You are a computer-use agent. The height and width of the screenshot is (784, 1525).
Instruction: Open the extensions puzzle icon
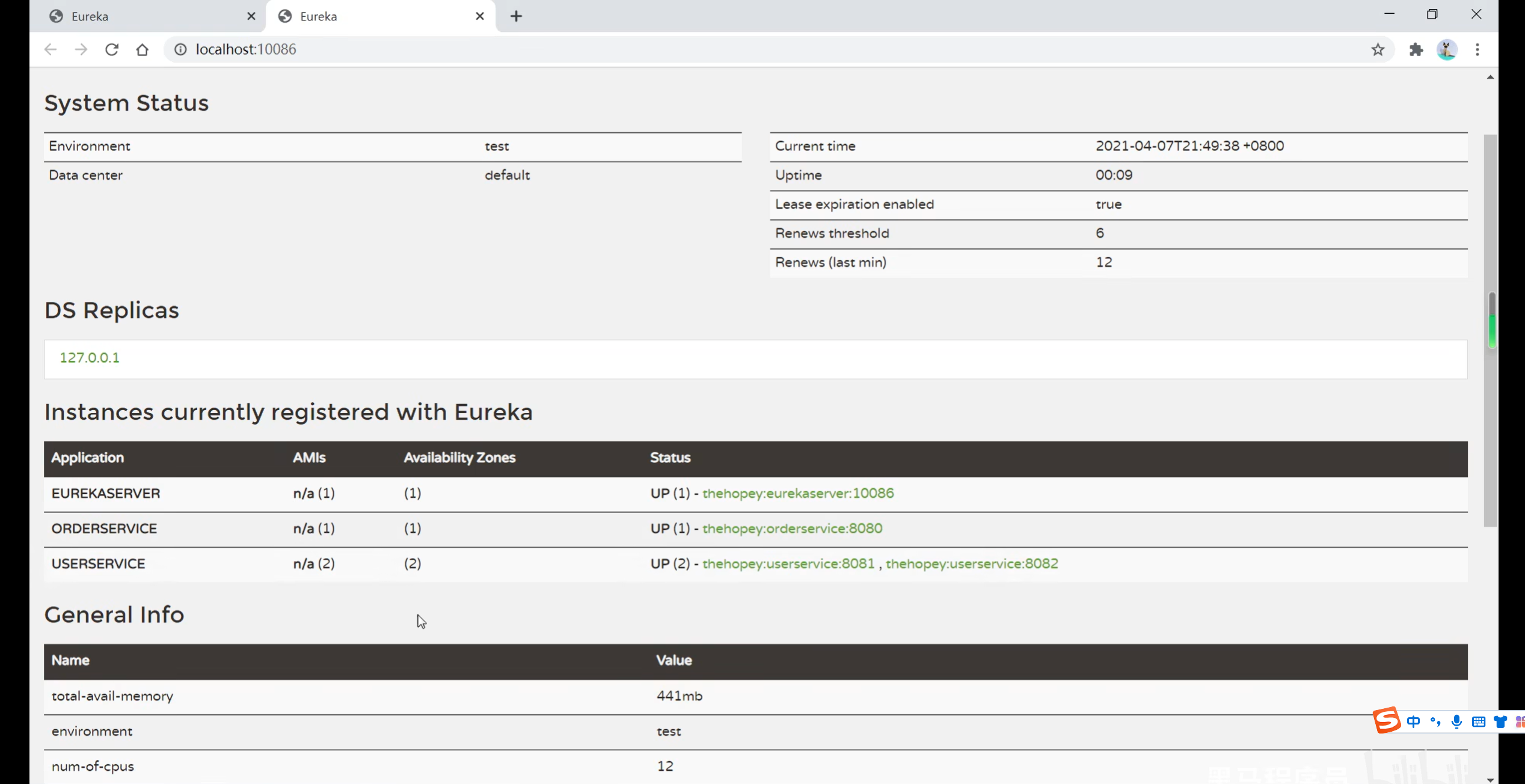pos(1416,49)
